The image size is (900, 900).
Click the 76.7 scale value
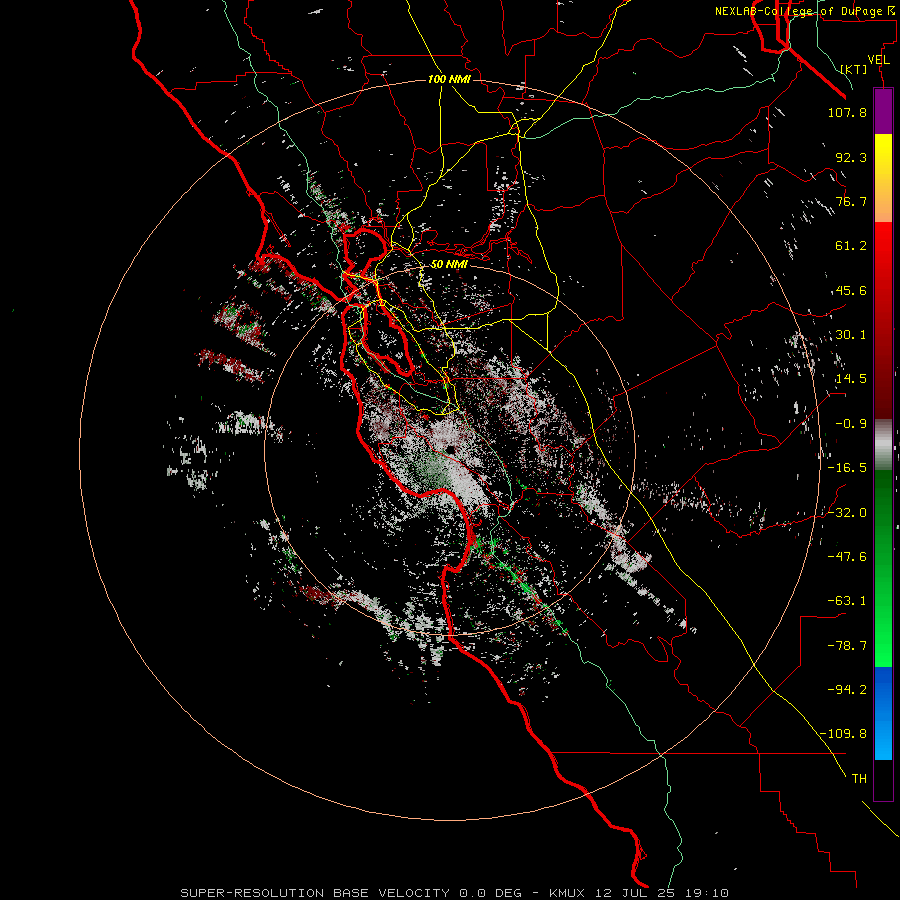pos(851,201)
